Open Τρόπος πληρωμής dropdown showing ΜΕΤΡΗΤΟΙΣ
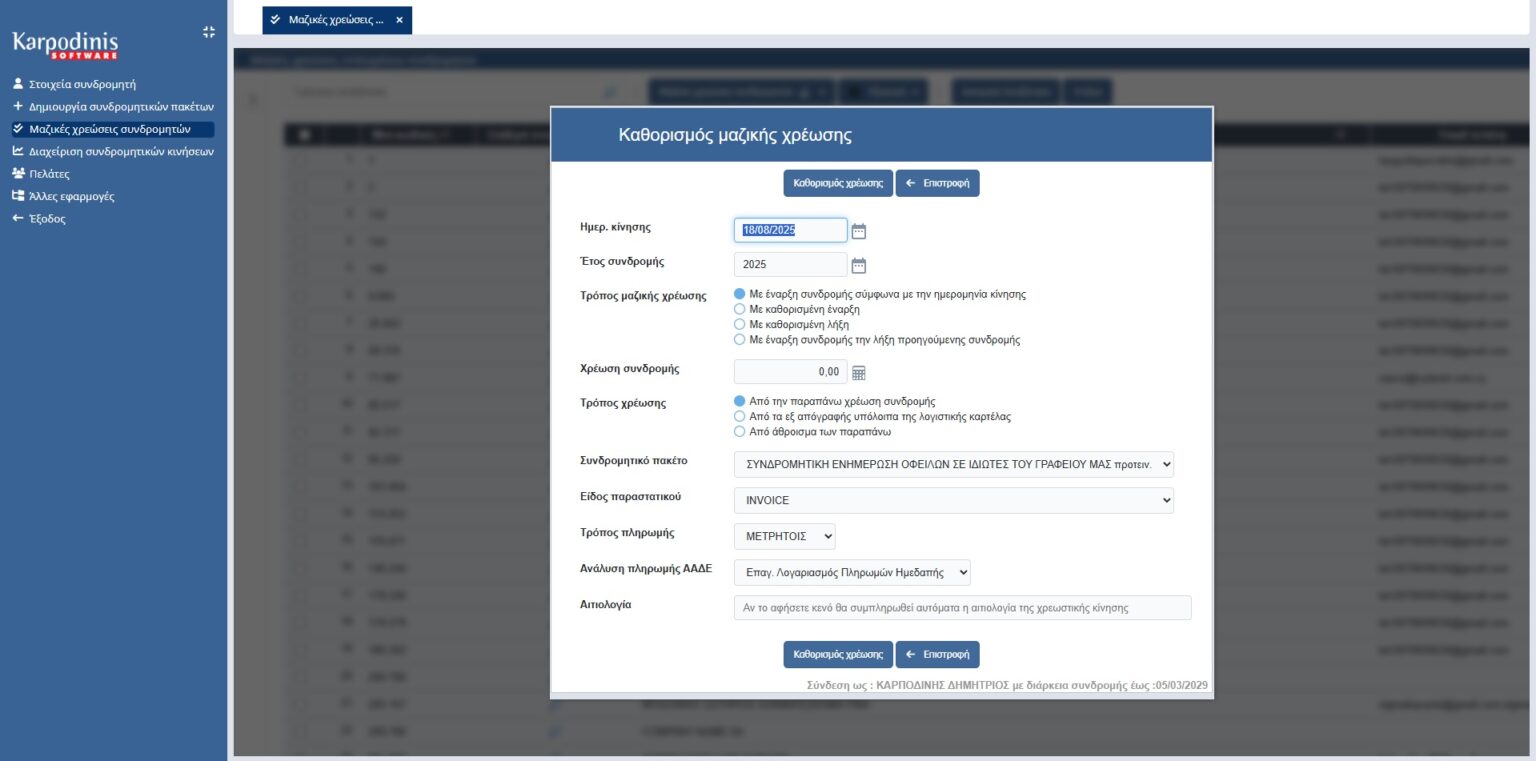The width and height of the screenshot is (1536, 761). point(784,537)
